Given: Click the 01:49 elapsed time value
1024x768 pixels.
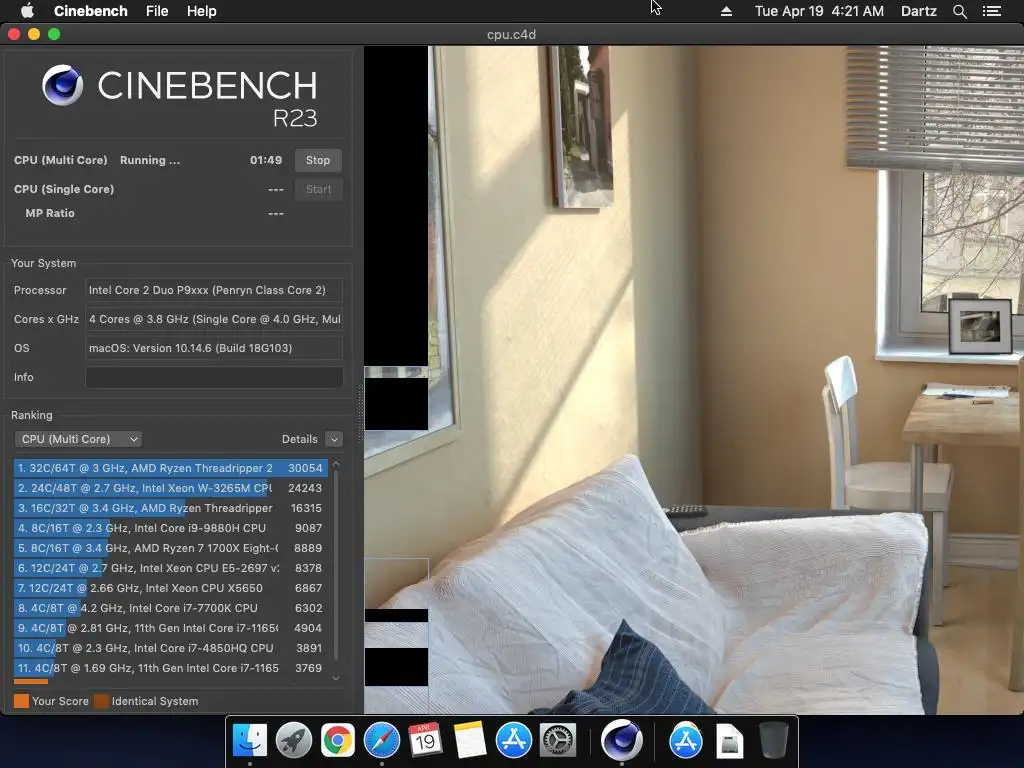Looking at the screenshot, I should [266, 160].
